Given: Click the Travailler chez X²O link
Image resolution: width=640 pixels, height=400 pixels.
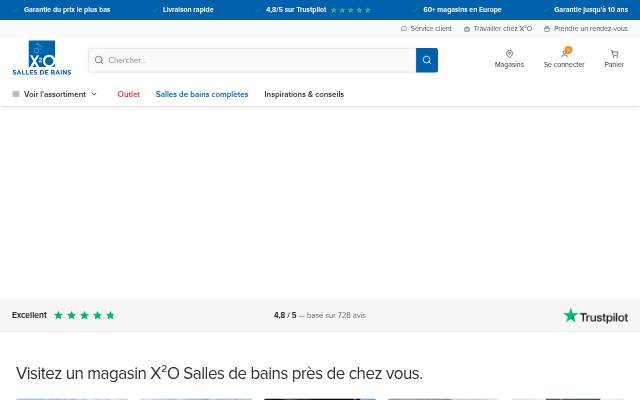Looking at the screenshot, I should tap(502, 29).
